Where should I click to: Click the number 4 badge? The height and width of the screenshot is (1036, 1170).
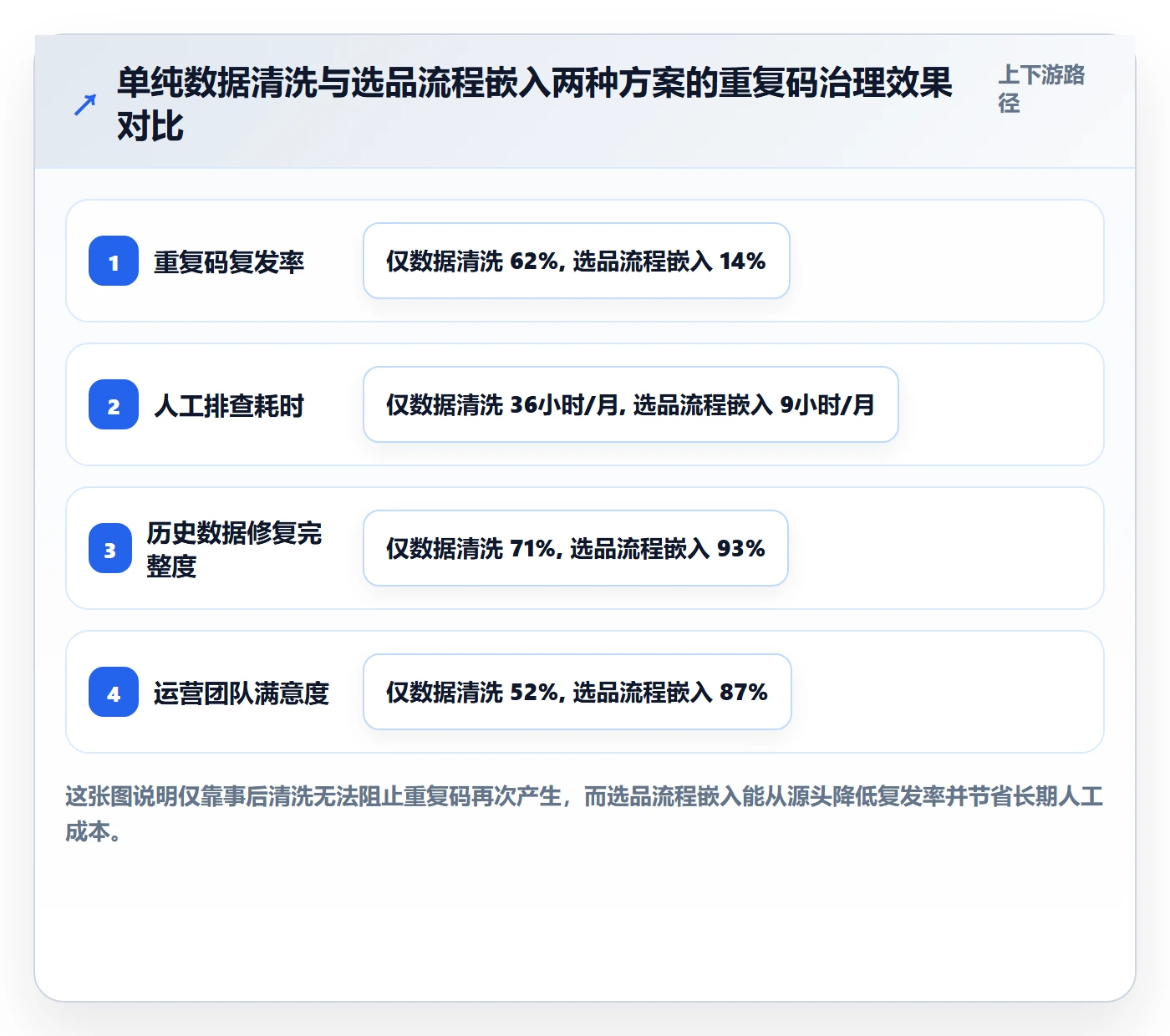coord(114,692)
